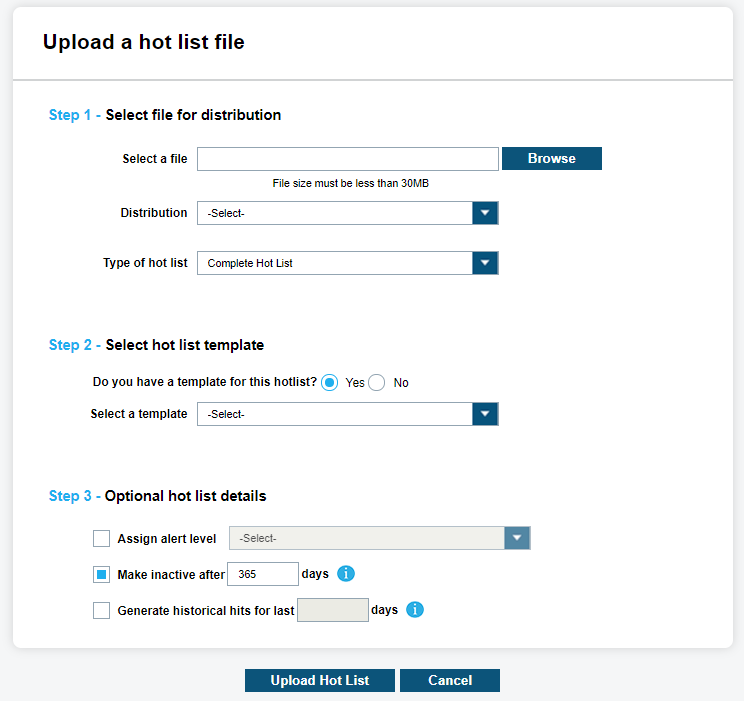Click info icon beside historical hits days
This screenshot has height=701, width=744.
pos(415,609)
